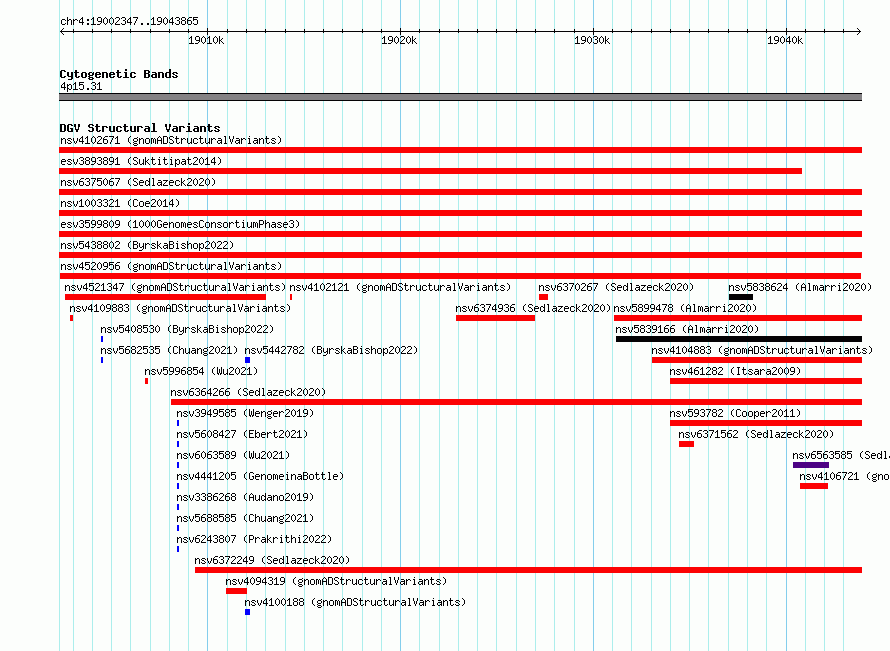
Task: Click the red bar under nsv4106721
Action: pyautogui.click(x=814, y=486)
